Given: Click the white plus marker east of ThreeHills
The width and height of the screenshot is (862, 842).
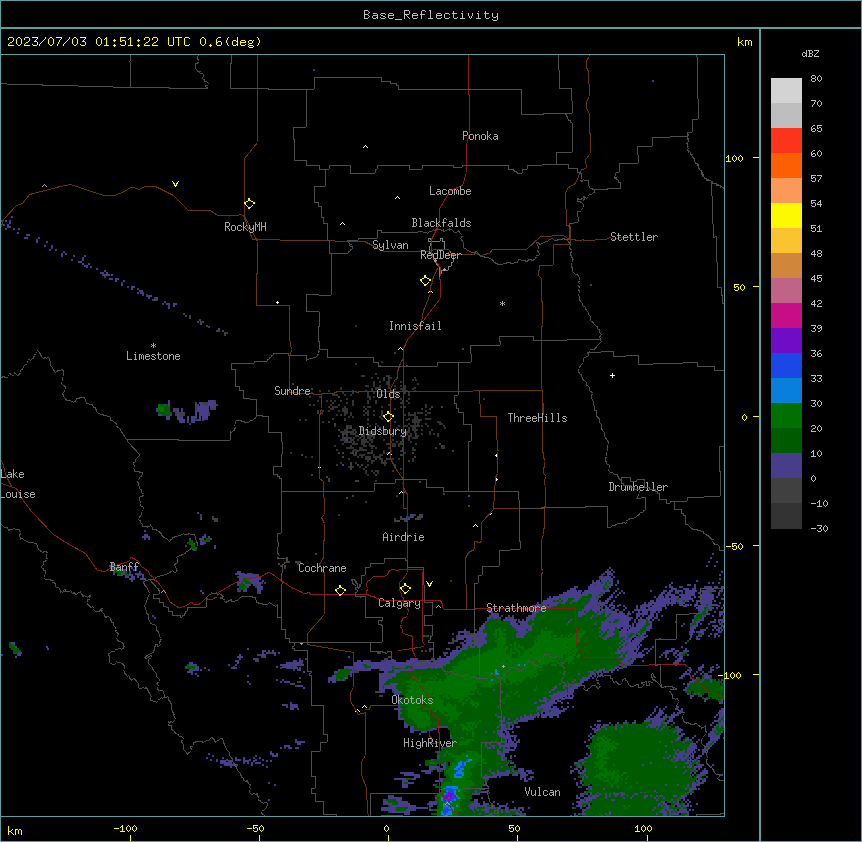Looking at the screenshot, I should (612, 375).
